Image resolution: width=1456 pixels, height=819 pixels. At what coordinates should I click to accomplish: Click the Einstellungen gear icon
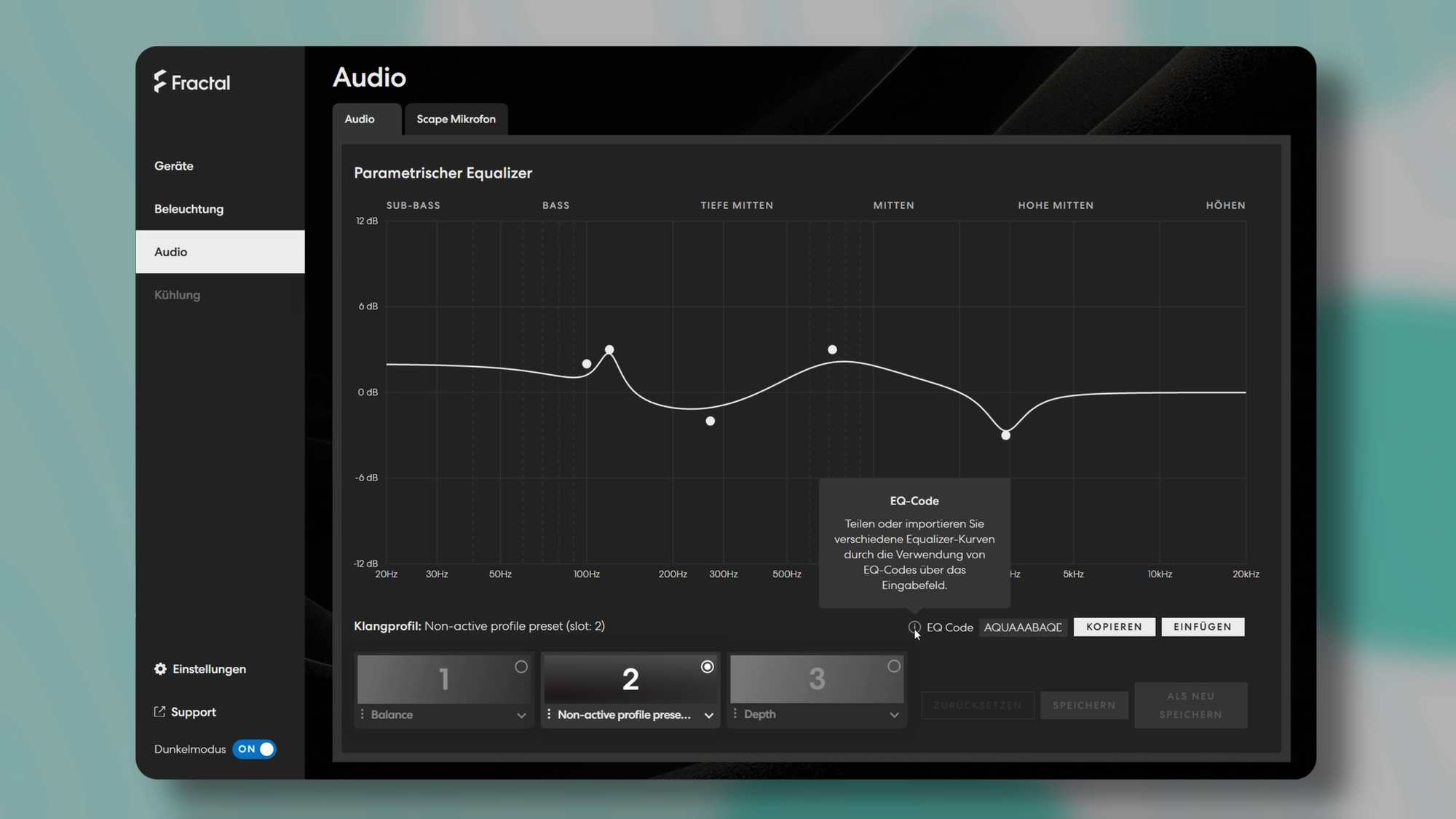(160, 669)
